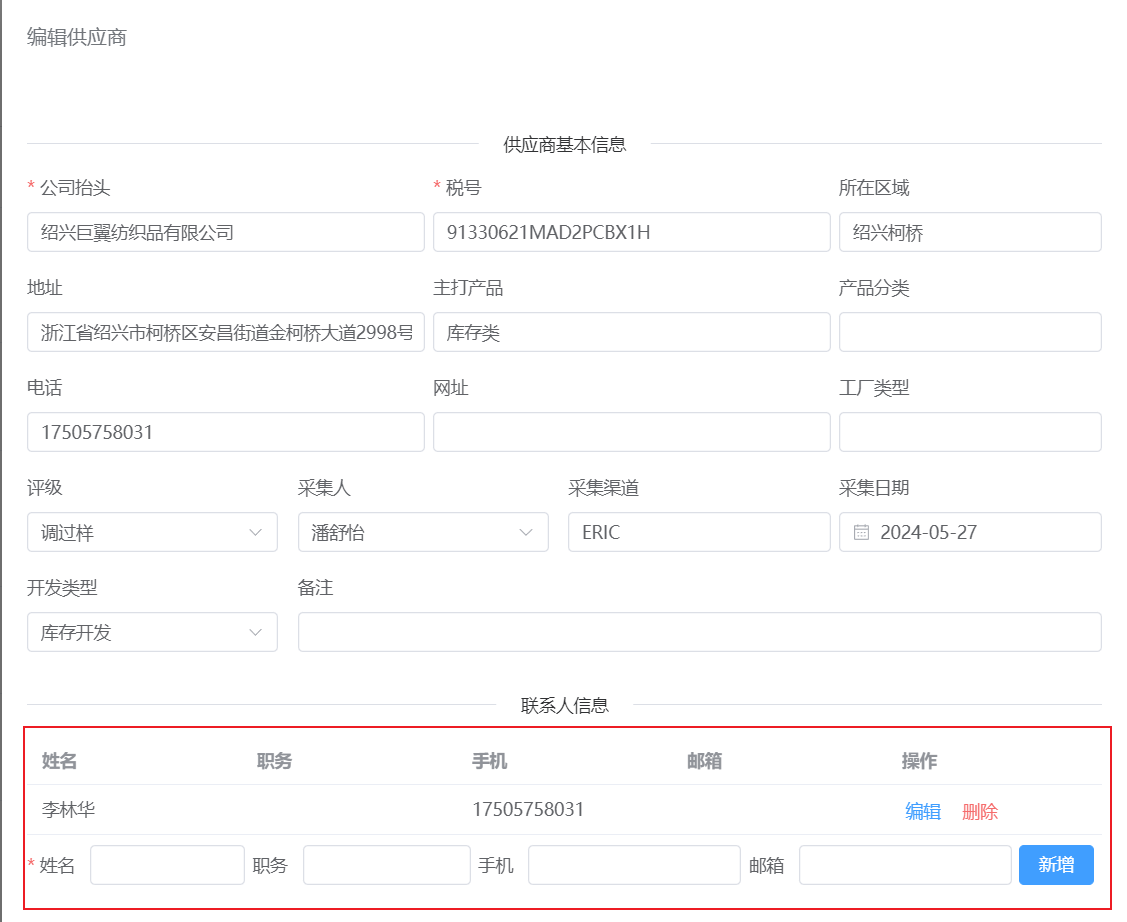Screen dimensions: 1127x922
Task: Click the empty 产品分类 input
Action: 969,332
